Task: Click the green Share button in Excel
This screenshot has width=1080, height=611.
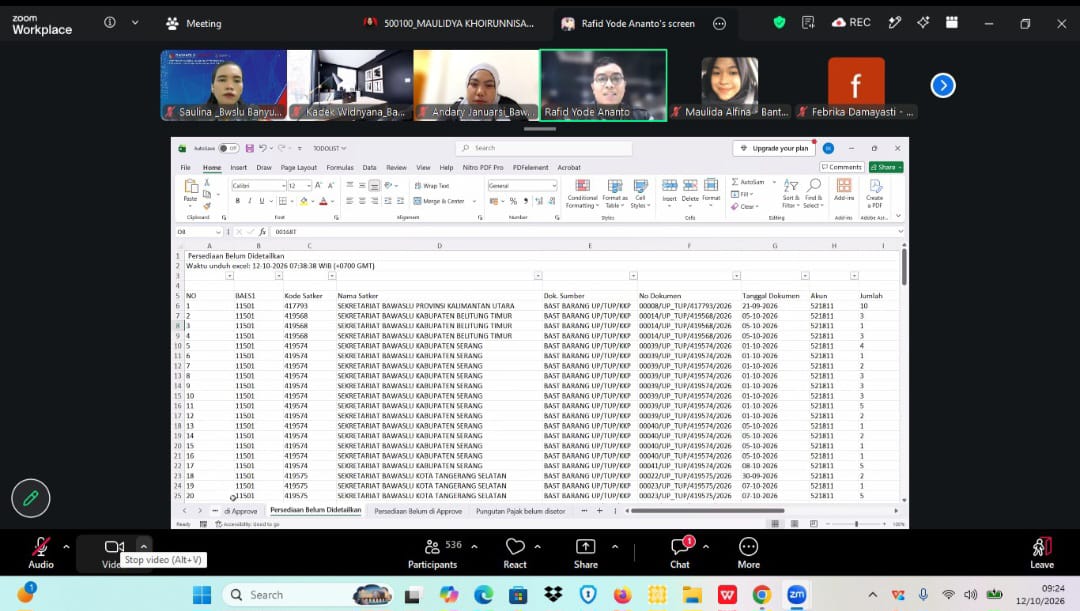Action: pyautogui.click(x=886, y=167)
